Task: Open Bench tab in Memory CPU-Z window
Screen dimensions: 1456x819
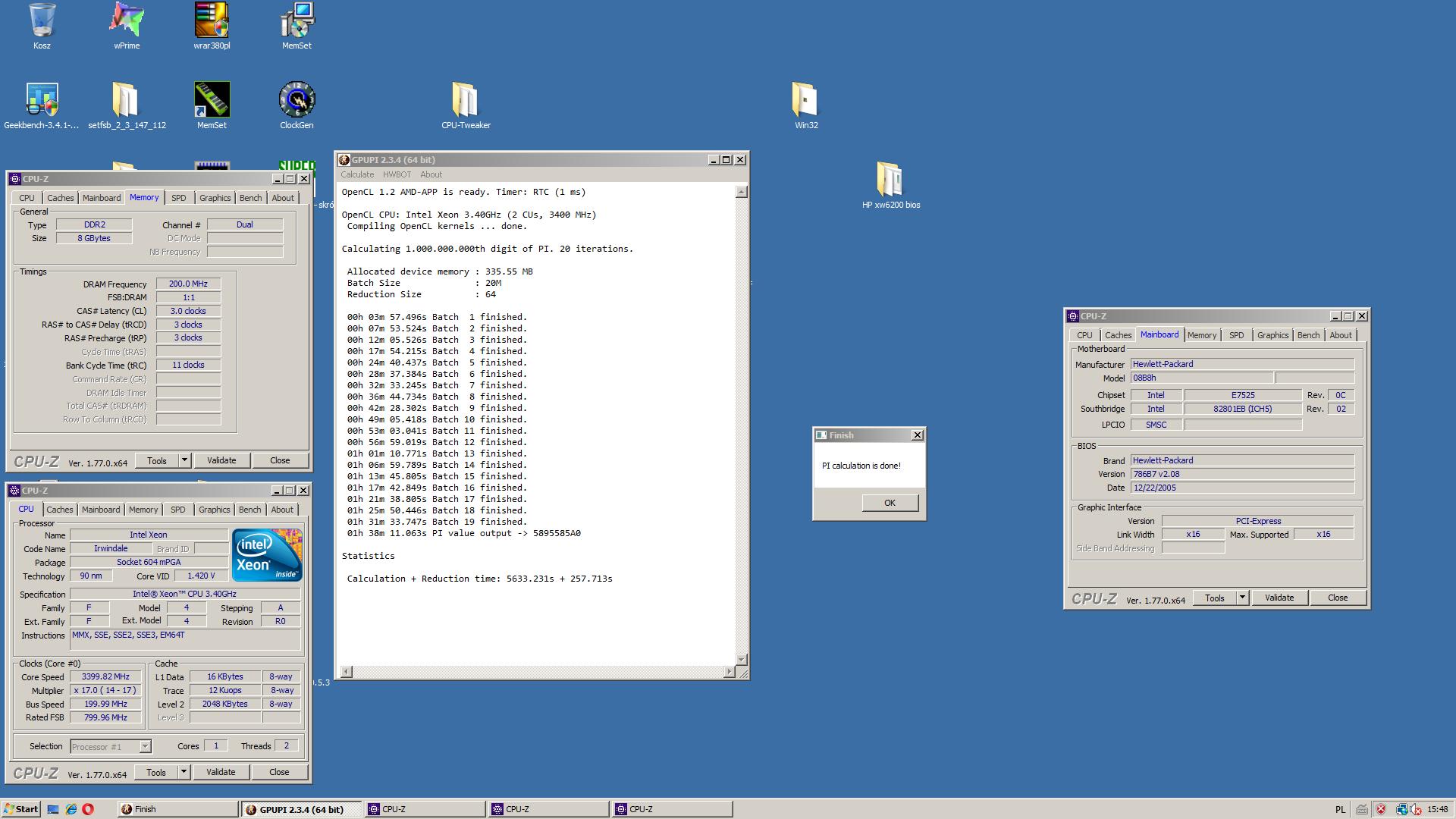Action: click(250, 198)
